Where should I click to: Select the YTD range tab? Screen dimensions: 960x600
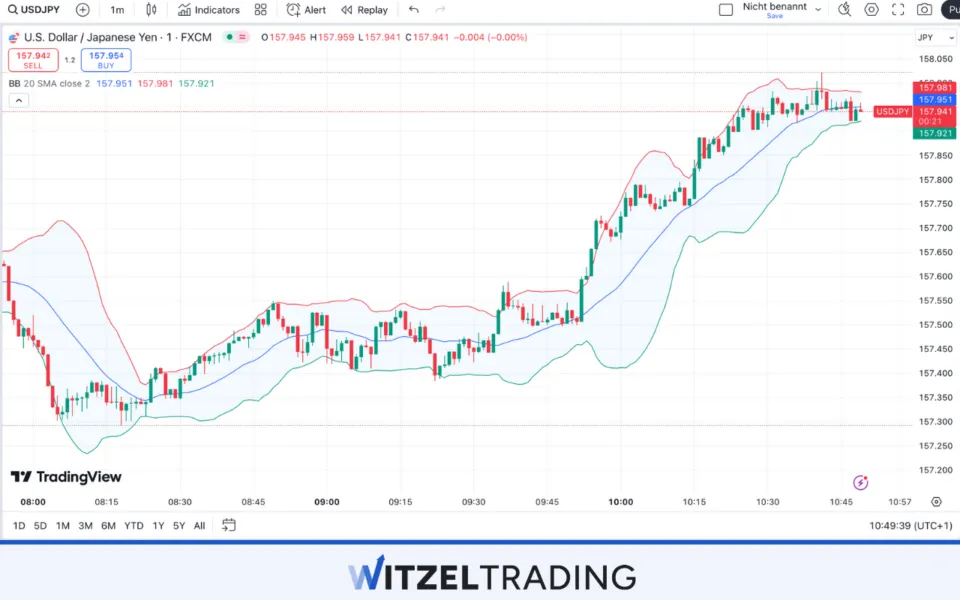coord(133,525)
